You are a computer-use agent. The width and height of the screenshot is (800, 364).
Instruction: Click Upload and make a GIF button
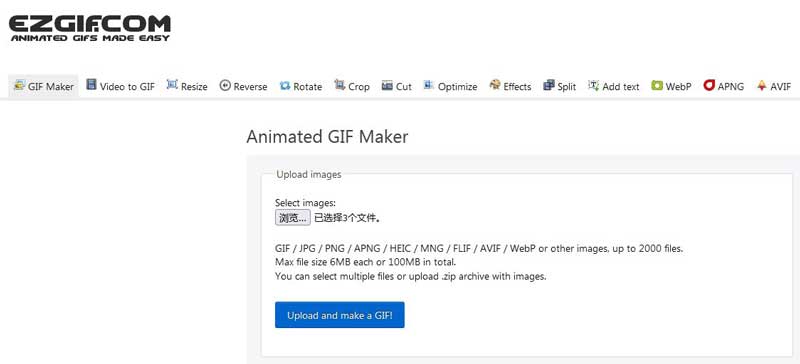(x=340, y=315)
